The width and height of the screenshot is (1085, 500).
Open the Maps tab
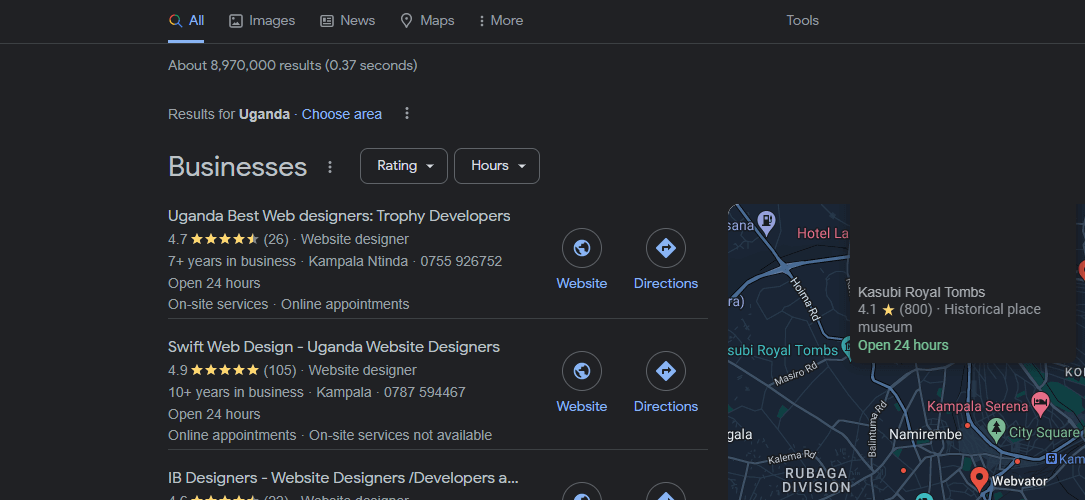click(427, 21)
